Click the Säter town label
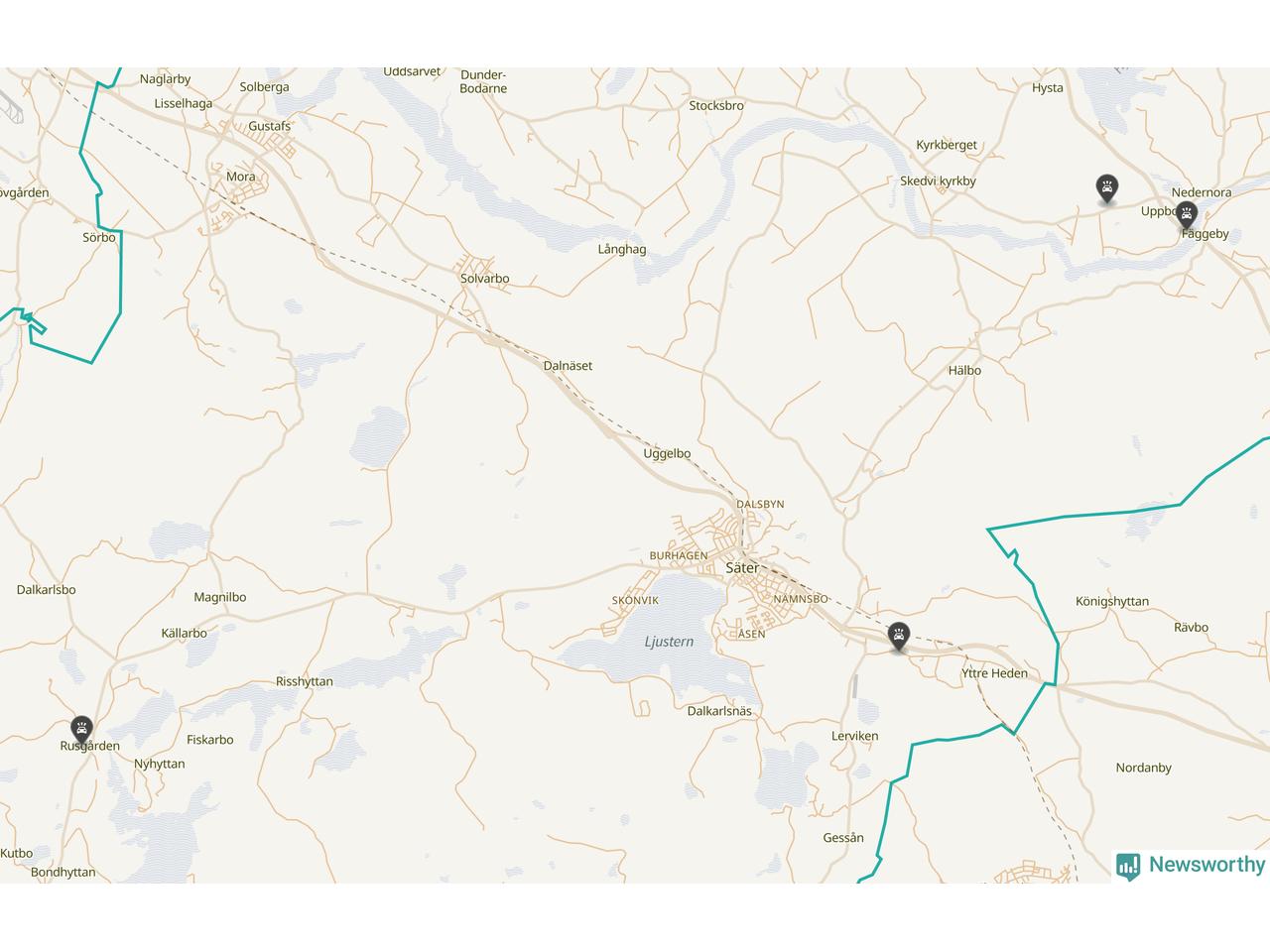The width and height of the screenshot is (1270, 952). tap(742, 568)
